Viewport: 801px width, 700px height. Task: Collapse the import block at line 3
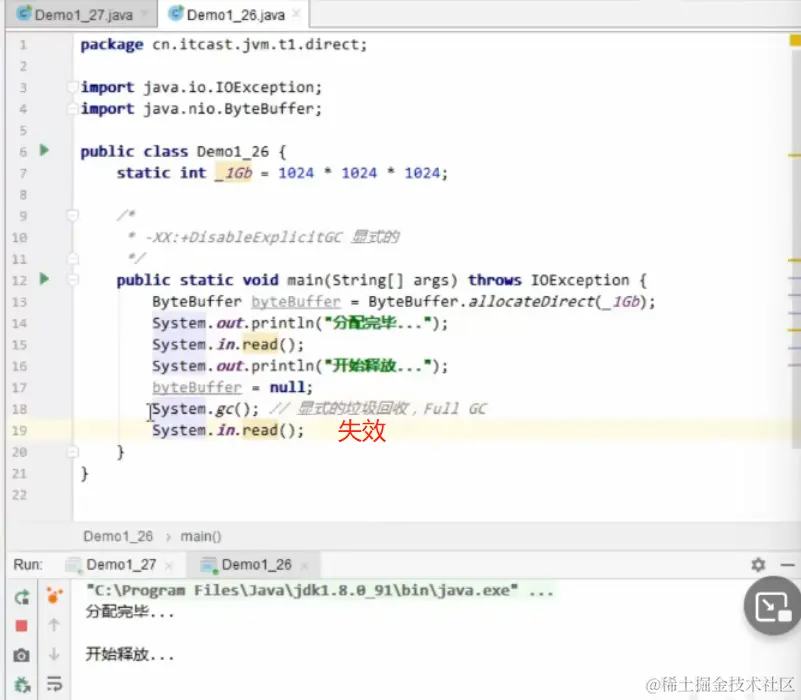point(73,87)
